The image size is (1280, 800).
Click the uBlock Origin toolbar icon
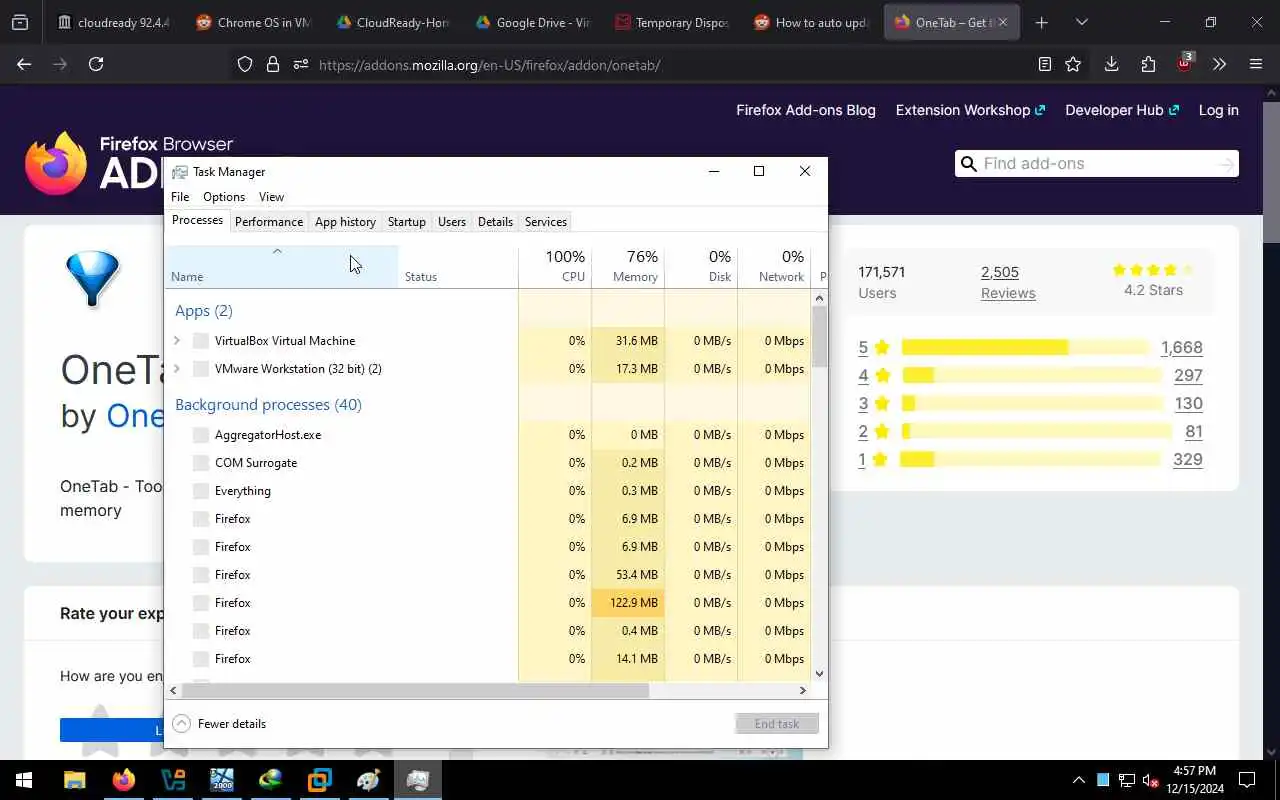pos(1185,62)
